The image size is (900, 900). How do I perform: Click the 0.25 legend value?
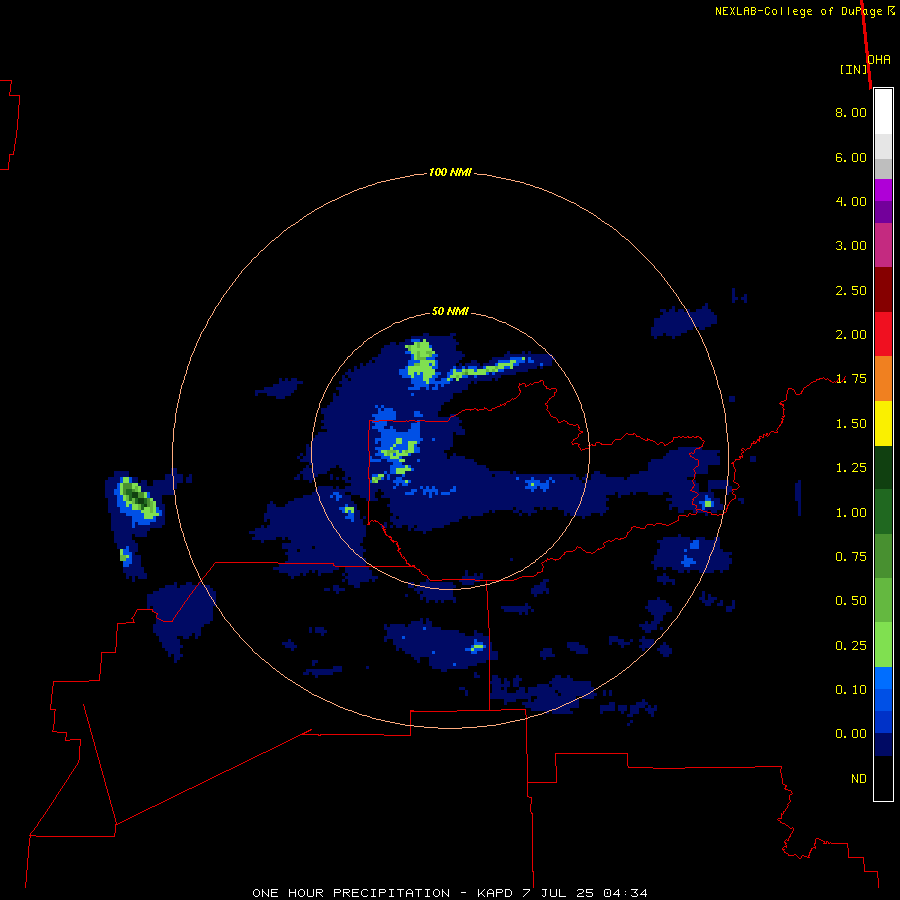[851, 646]
